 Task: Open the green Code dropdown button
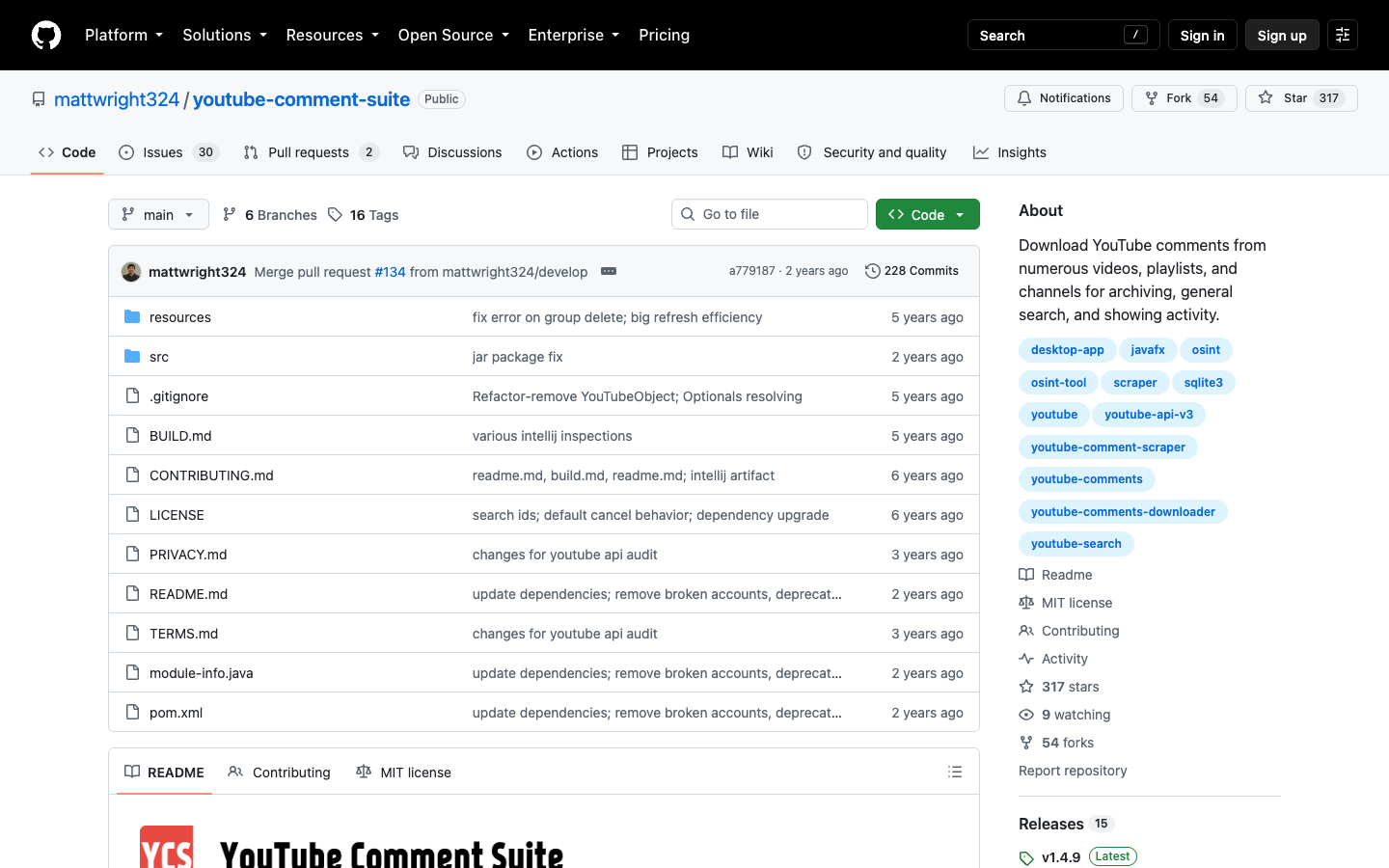coord(928,214)
